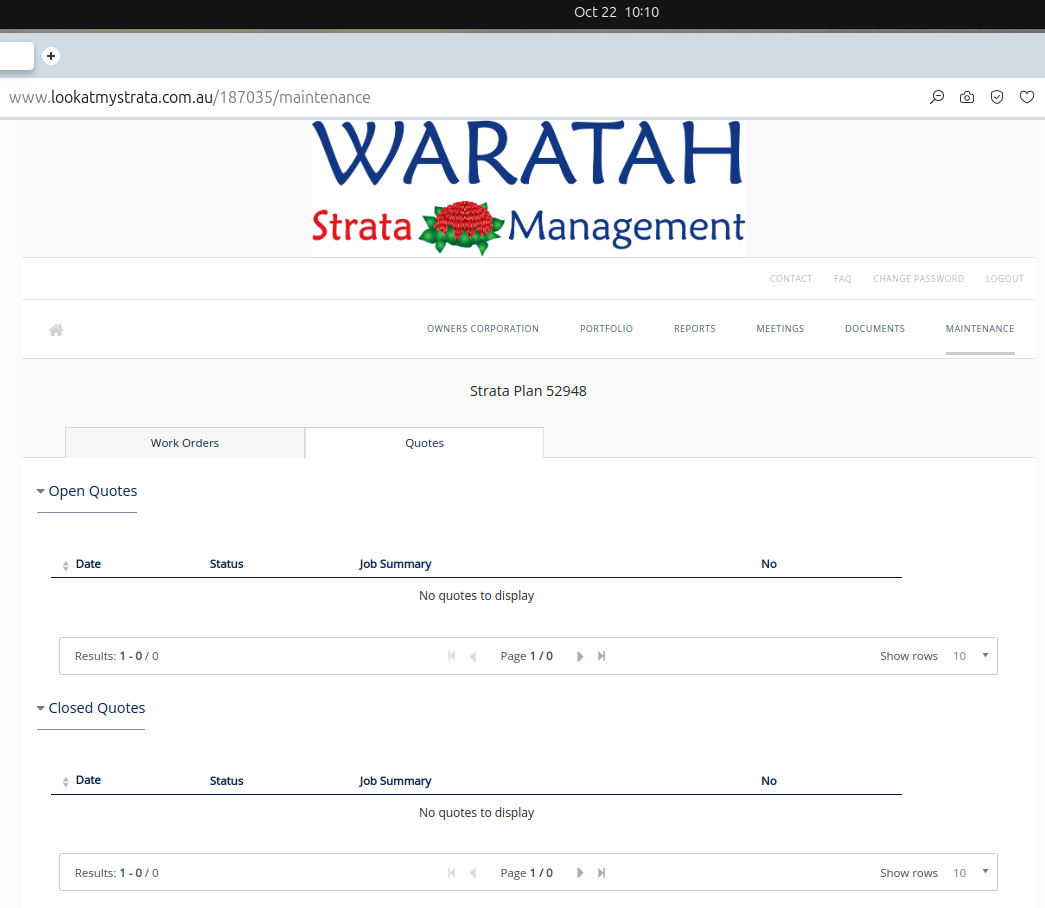Go to first page in Open Quotes
Screen dimensions: 1045x908
[452, 657]
